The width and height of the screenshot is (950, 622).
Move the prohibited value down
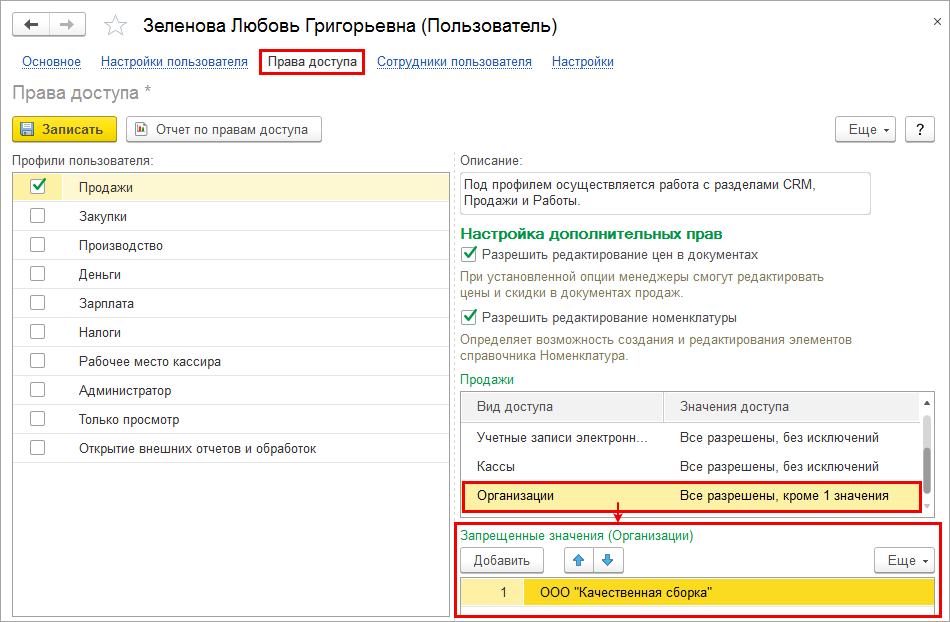(x=606, y=560)
